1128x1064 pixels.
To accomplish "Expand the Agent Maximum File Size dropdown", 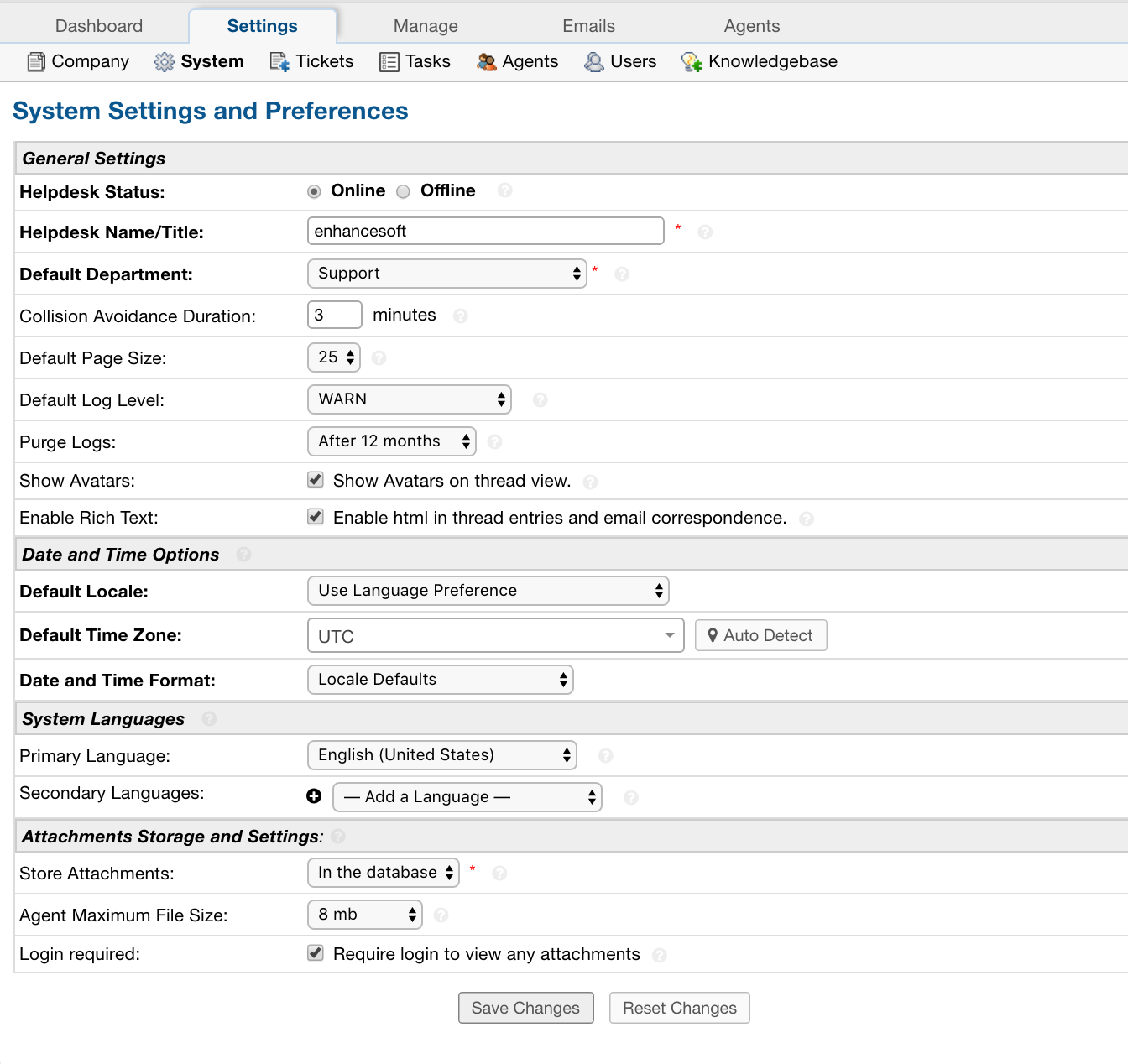I will 365,915.
